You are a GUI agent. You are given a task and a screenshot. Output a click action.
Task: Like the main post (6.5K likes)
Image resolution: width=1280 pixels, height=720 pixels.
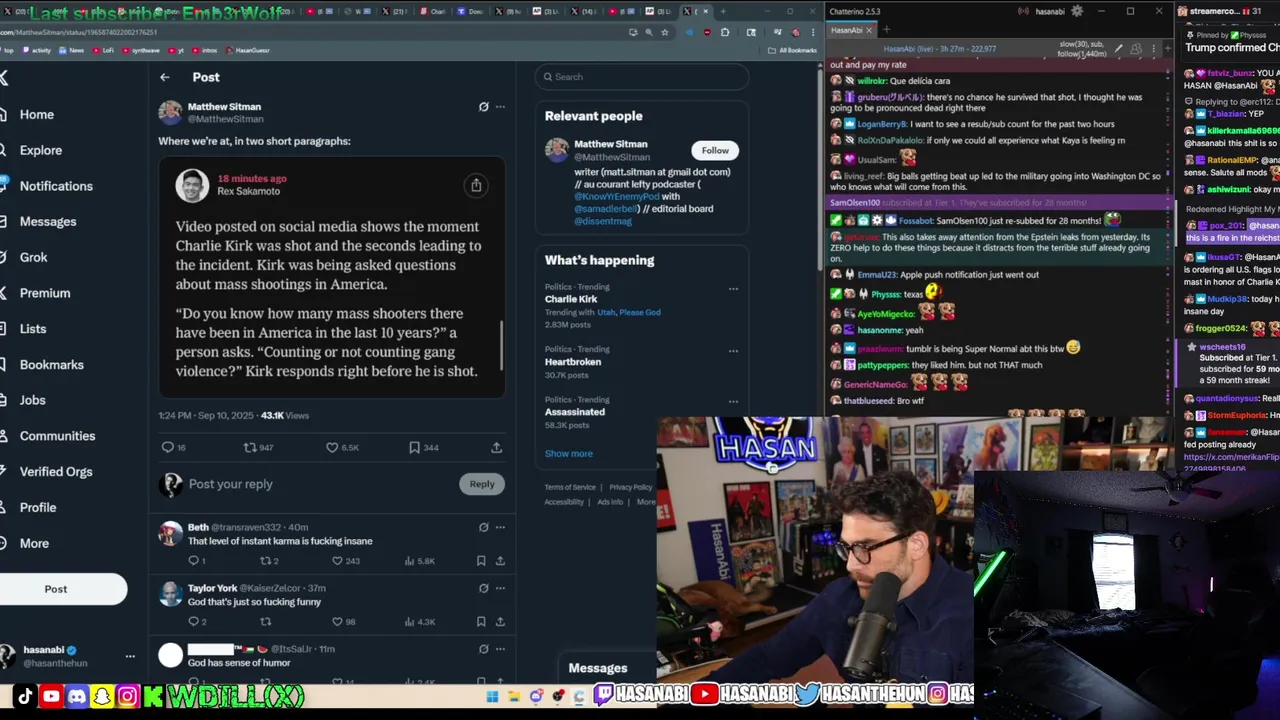point(332,447)
